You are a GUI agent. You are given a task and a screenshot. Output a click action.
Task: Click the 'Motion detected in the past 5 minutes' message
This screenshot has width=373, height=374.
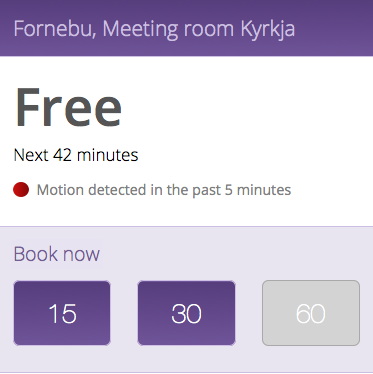click(x=164, y=190)
